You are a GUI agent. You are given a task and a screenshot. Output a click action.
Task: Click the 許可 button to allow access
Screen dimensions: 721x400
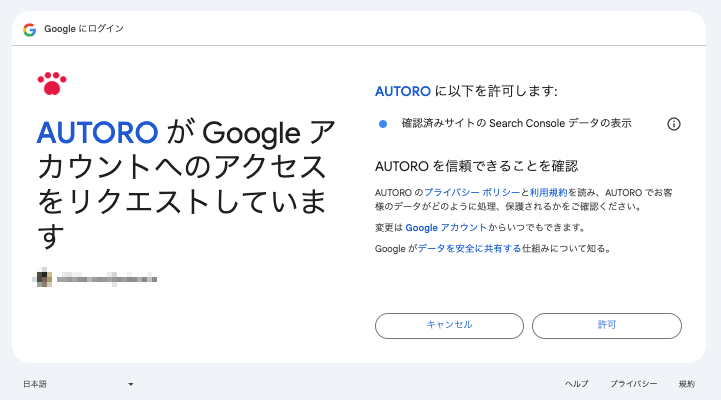[607, 326]
